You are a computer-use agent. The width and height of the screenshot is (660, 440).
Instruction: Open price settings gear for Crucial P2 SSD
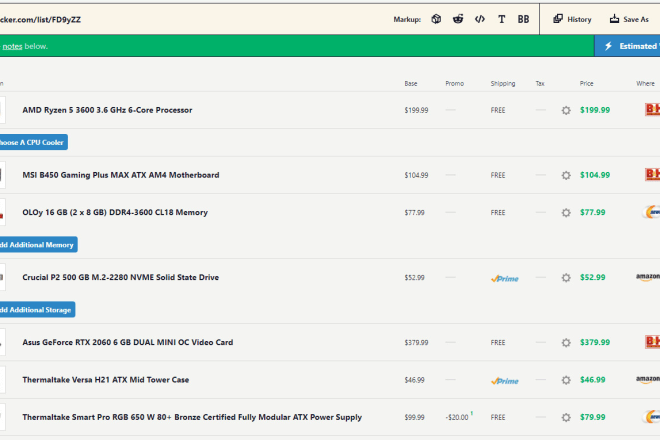pos(566,278)
